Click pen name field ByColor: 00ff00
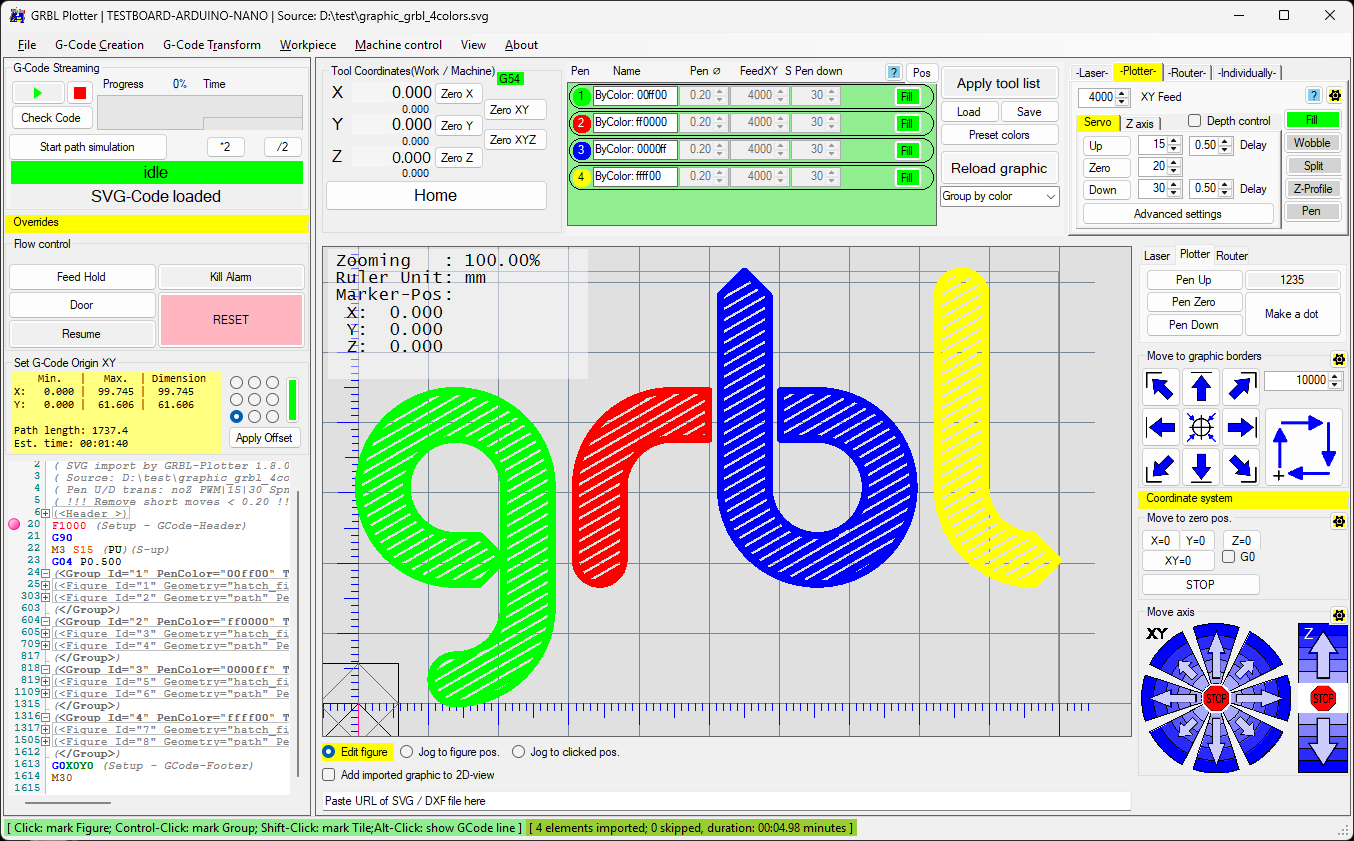Viewport: 1354px width, 841px height. click(x=635, y=96)
